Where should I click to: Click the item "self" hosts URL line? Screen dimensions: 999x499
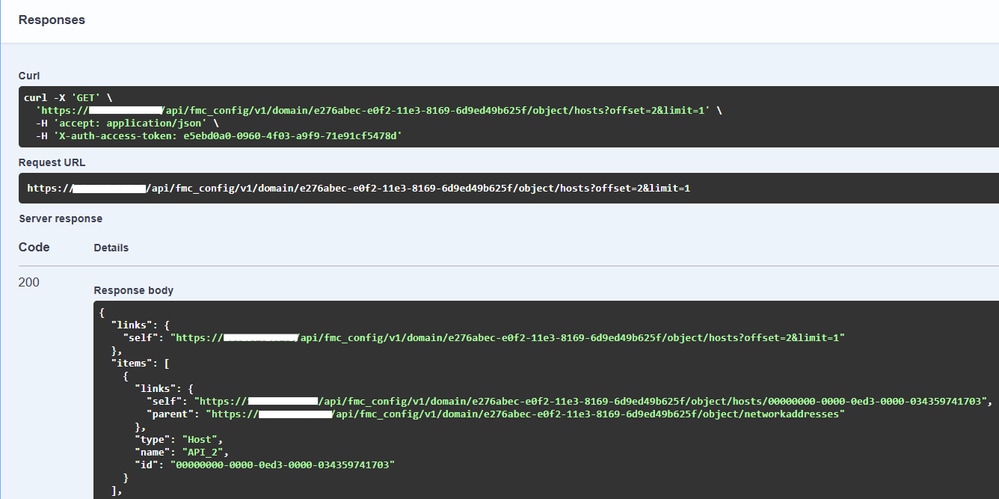(570, 401)
